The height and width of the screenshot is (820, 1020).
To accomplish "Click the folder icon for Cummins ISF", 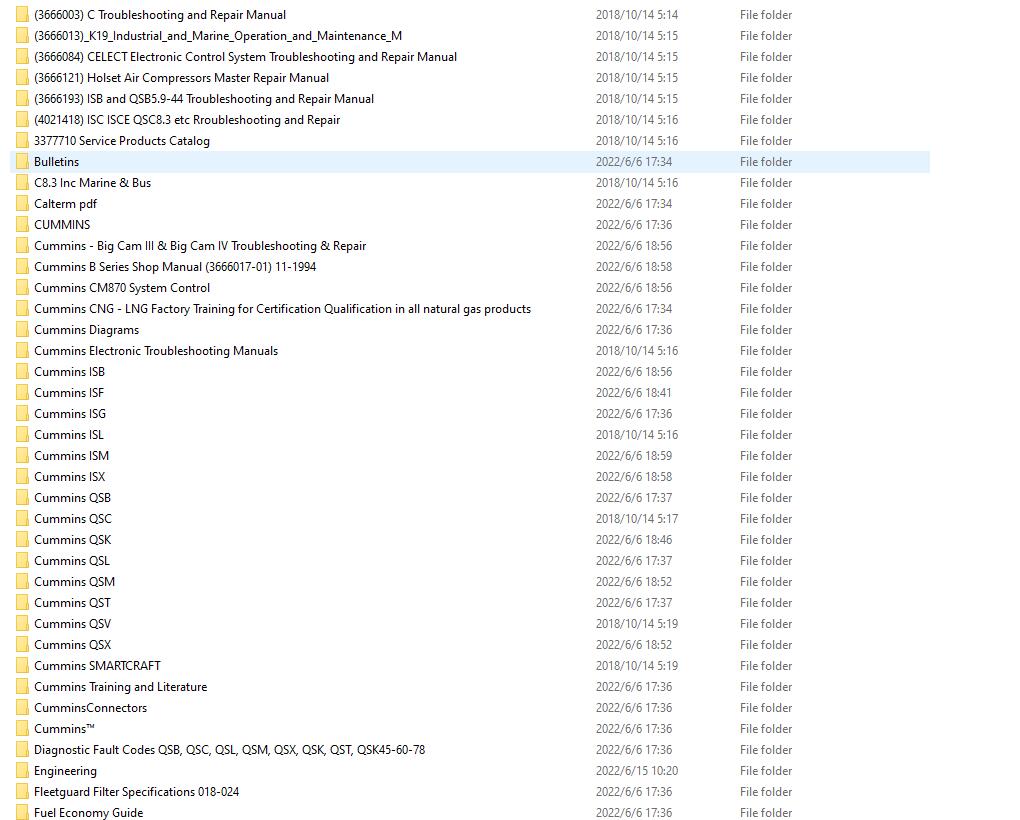I will click(22, 393).
